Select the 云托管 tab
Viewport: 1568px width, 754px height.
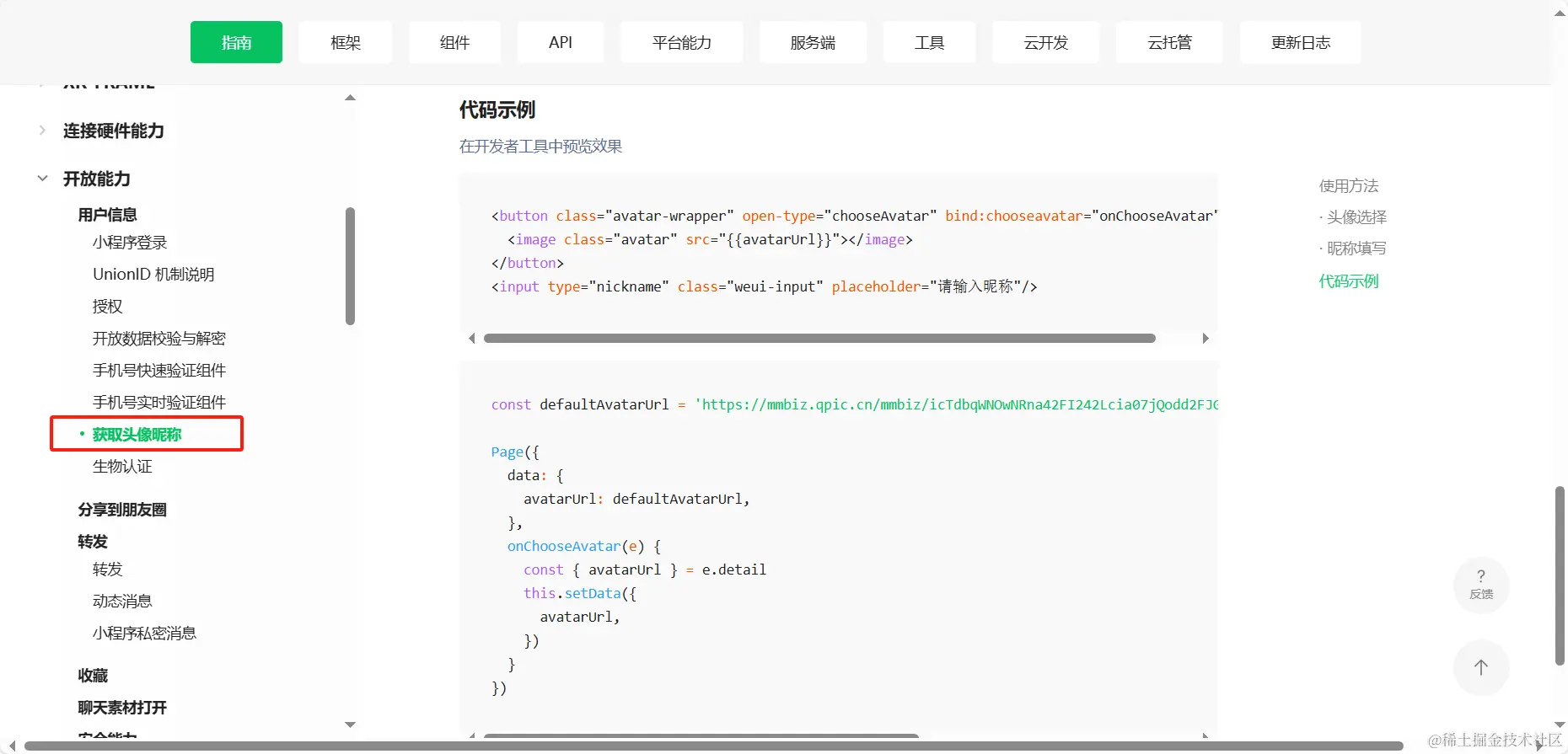click(1169, 42)
